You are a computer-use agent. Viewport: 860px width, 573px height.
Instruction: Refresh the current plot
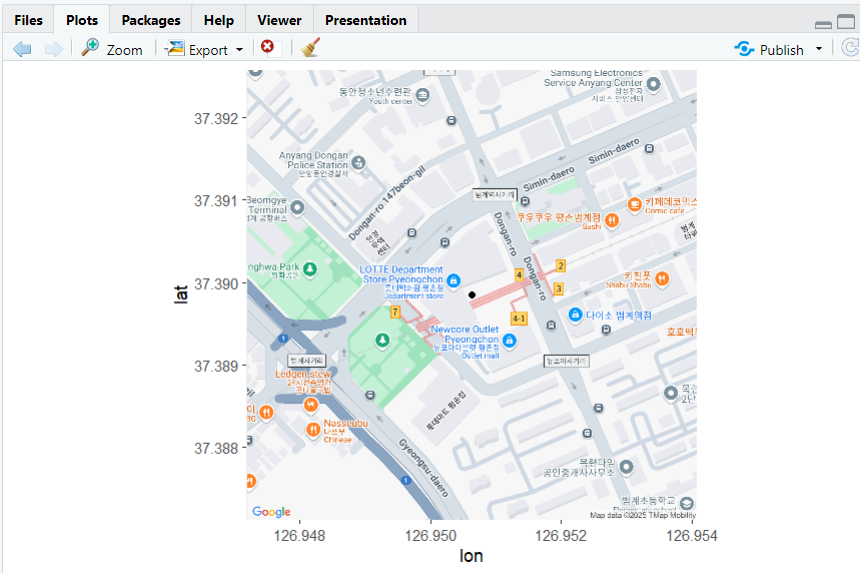pos(850,48)
